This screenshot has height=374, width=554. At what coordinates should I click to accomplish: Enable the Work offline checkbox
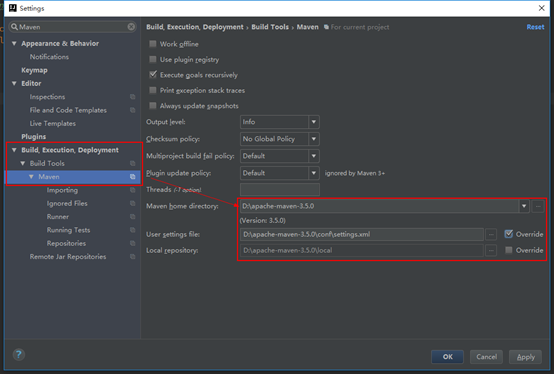[x=153, y=44]
